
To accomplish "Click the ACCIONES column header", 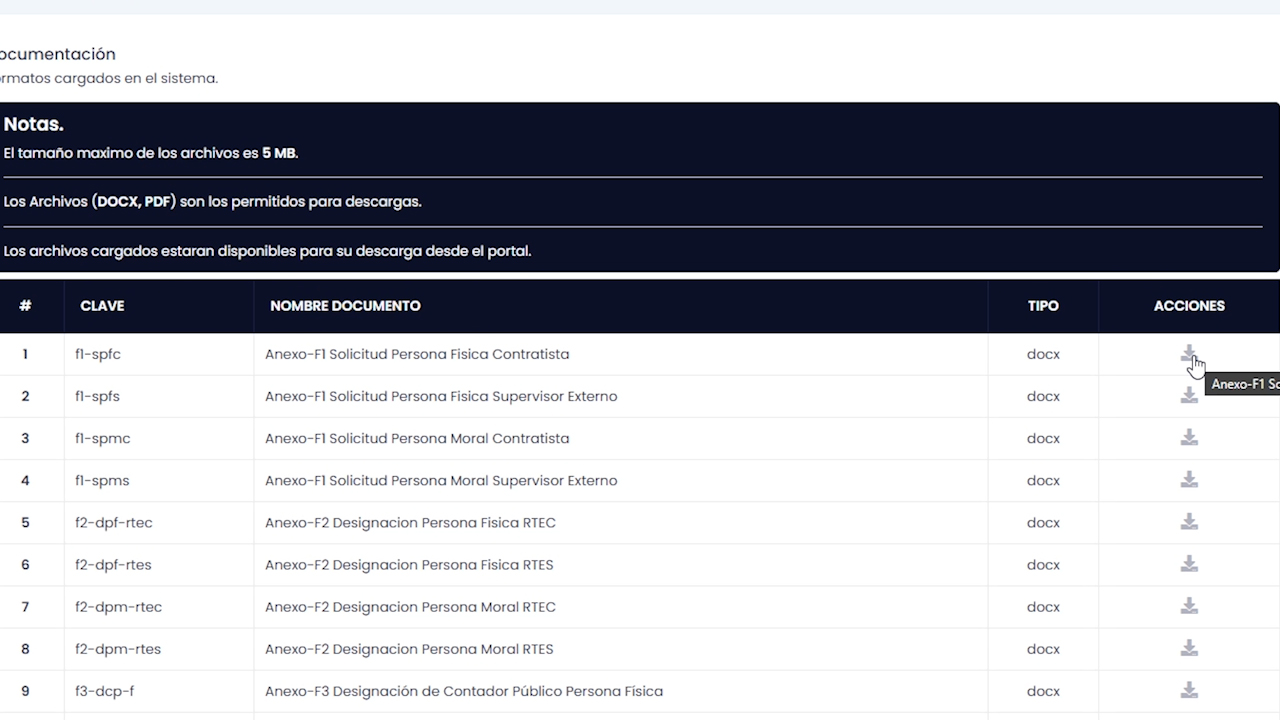I will click(1188, 306).
